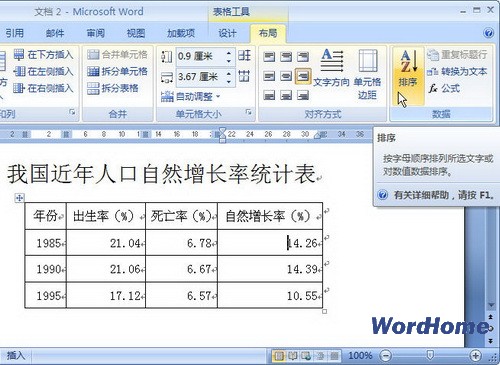Align center alignment icon

286,76
